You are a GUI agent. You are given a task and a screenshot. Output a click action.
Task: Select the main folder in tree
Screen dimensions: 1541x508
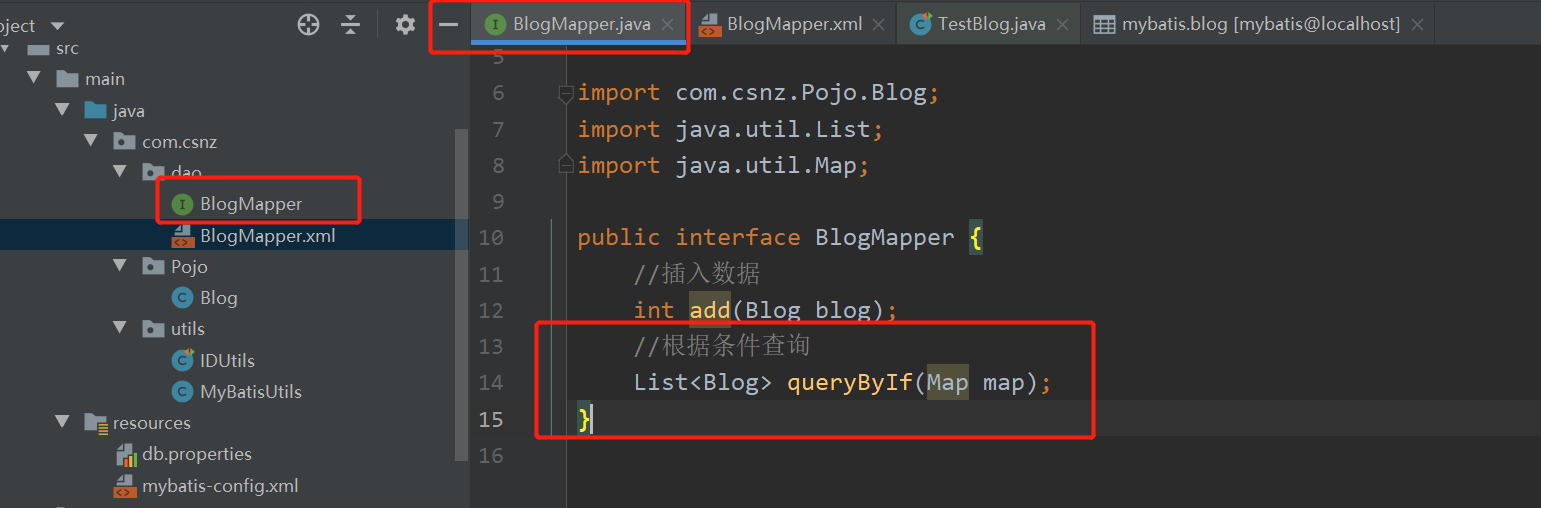click(105, 79)
